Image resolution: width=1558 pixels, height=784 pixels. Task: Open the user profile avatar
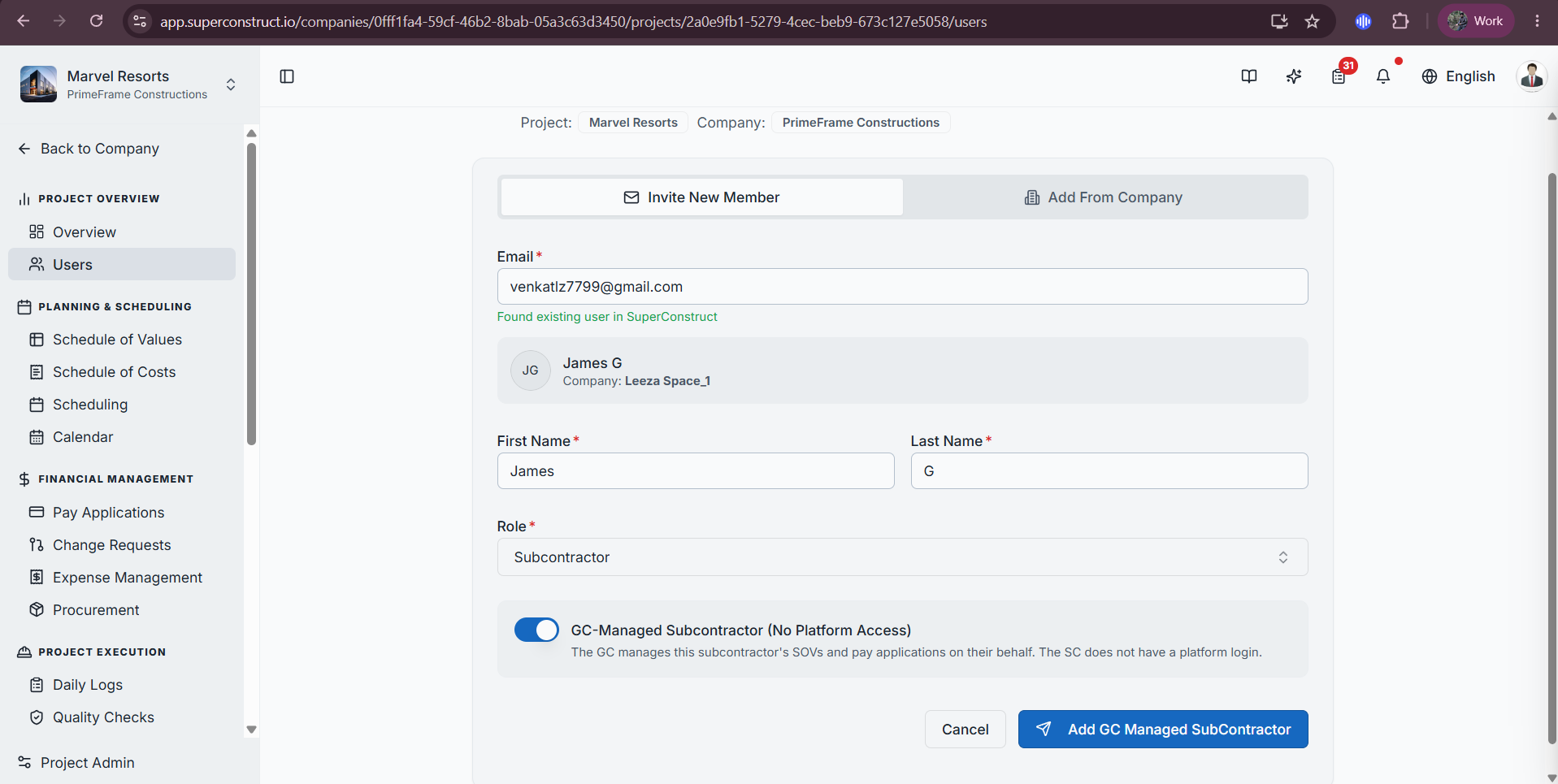click(1532, 76)
